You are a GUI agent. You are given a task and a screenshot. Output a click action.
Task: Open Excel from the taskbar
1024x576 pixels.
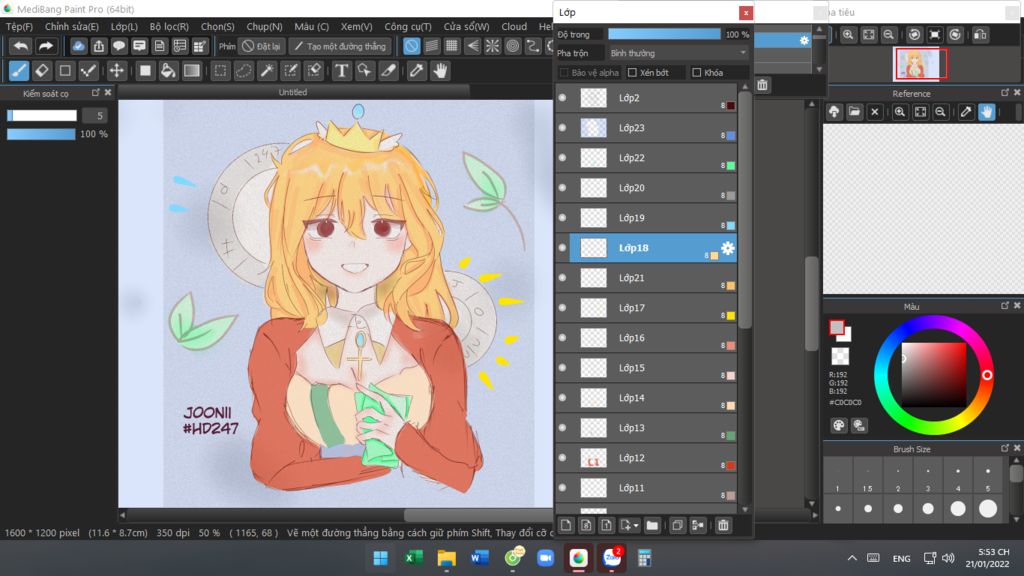pos(413,558)
